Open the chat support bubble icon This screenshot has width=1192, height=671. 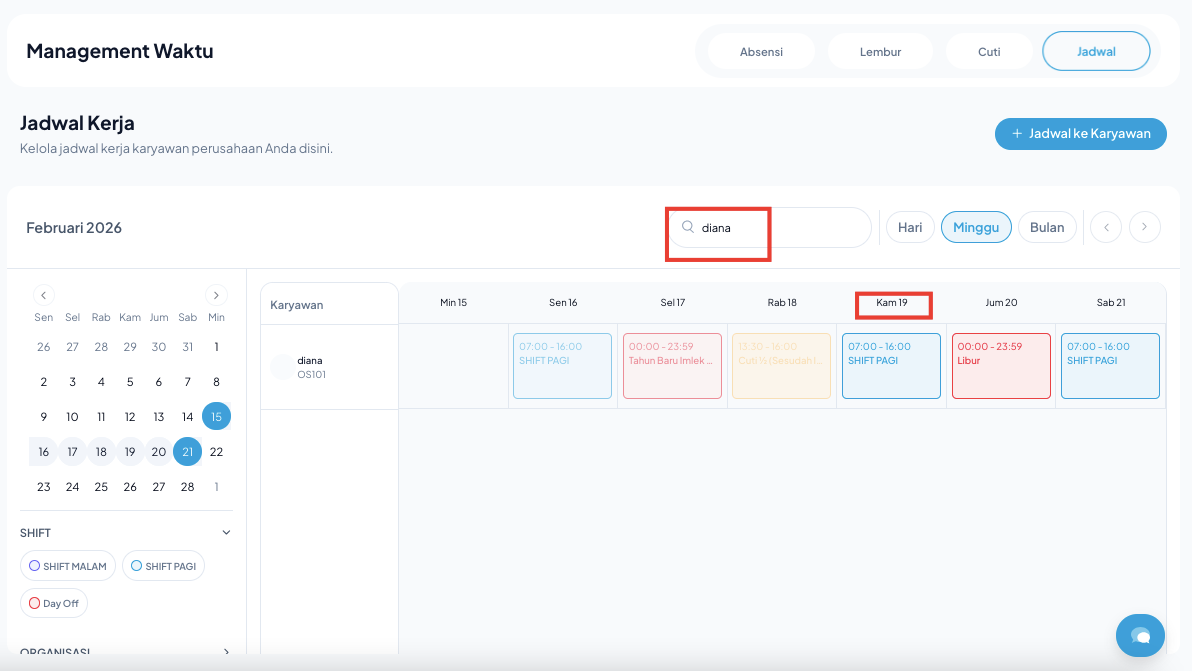coord(1140,635)
